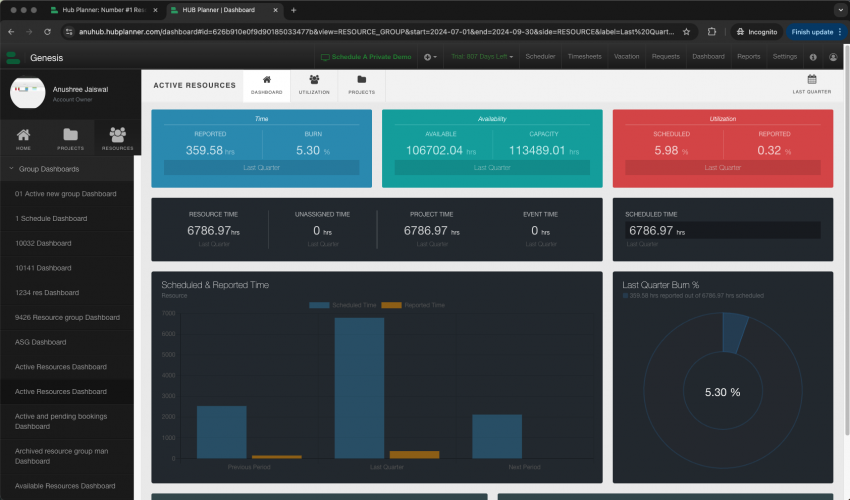
Task: Click the info icon in top navigation
Action: pos(813,57)
